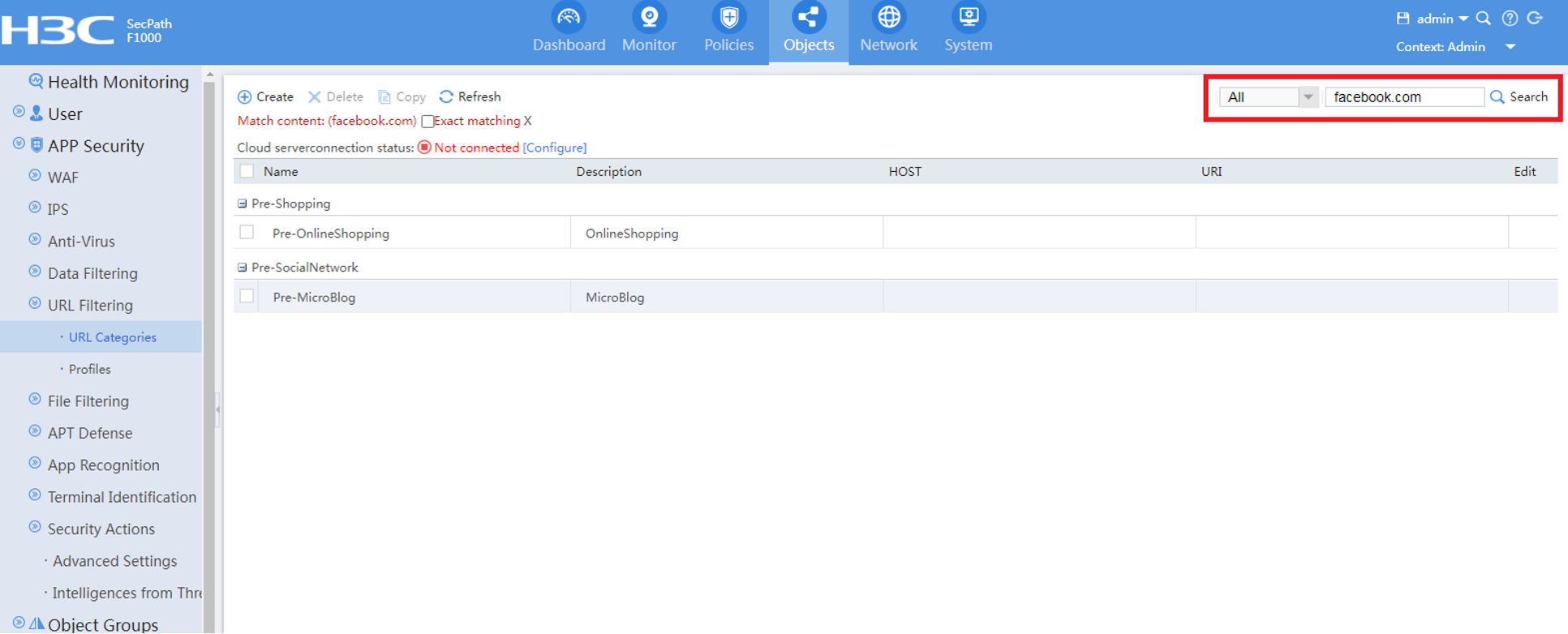Check the Pre-OnlineShopping row checkbox

coord(247,233)
